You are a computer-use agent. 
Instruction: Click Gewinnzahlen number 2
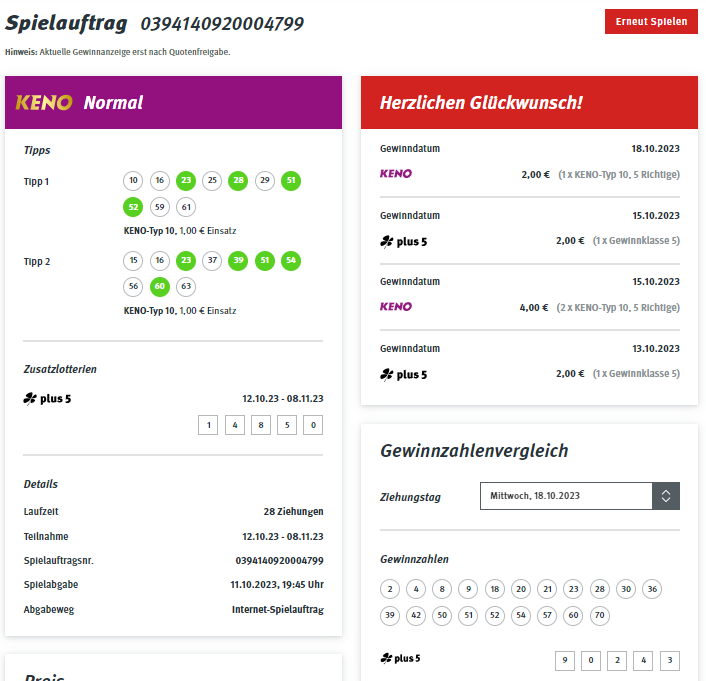[x=390, y=589]
